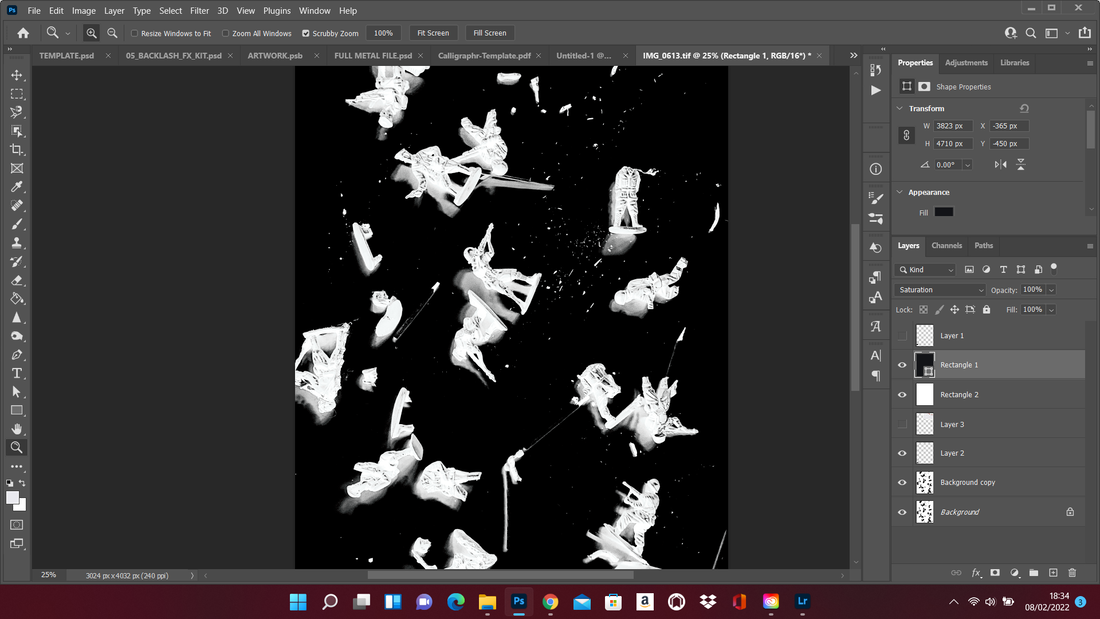Image resolution: width=1100 pixels, height=619 pixels.
Task: Open Lightroom from the taskbar
Action: (803, 601)
